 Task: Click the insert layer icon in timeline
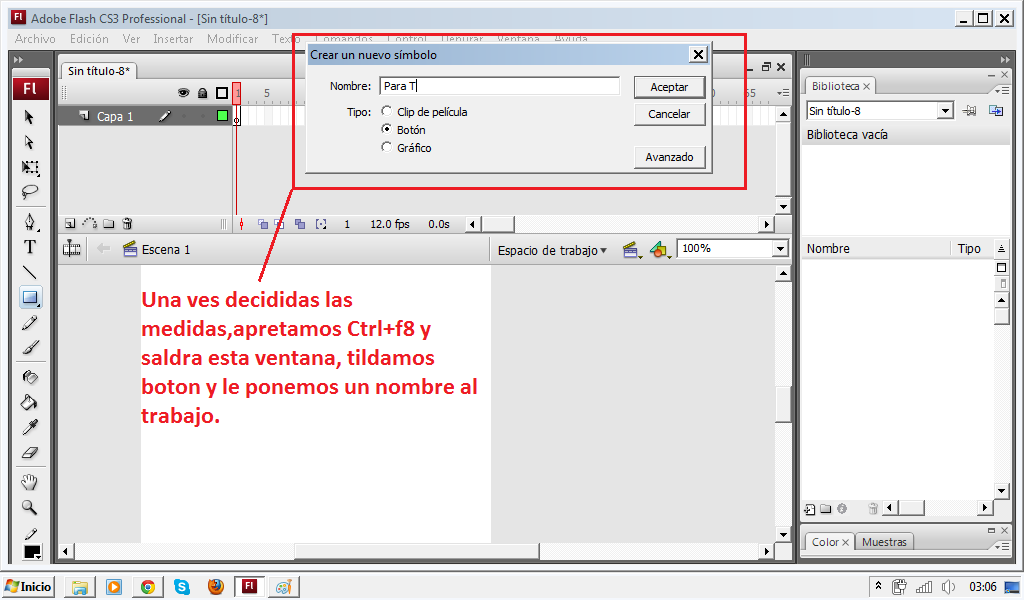click(x=71, y=224)
